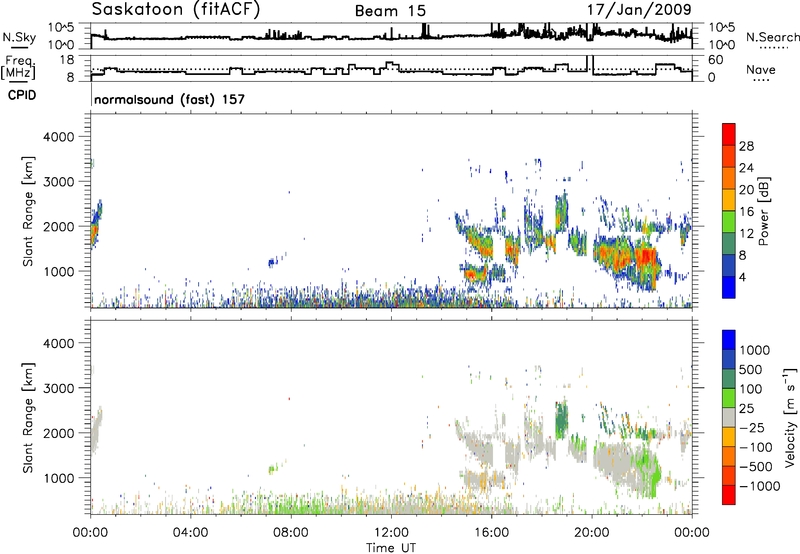This screenshot has height=554, width=800.
Task: Click the "20" label on the power scale
Action: [746, 190]
